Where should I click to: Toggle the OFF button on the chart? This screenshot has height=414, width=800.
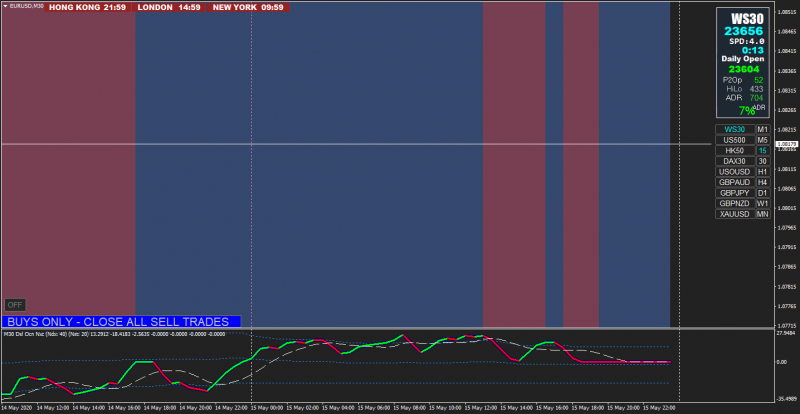point(15,305)
